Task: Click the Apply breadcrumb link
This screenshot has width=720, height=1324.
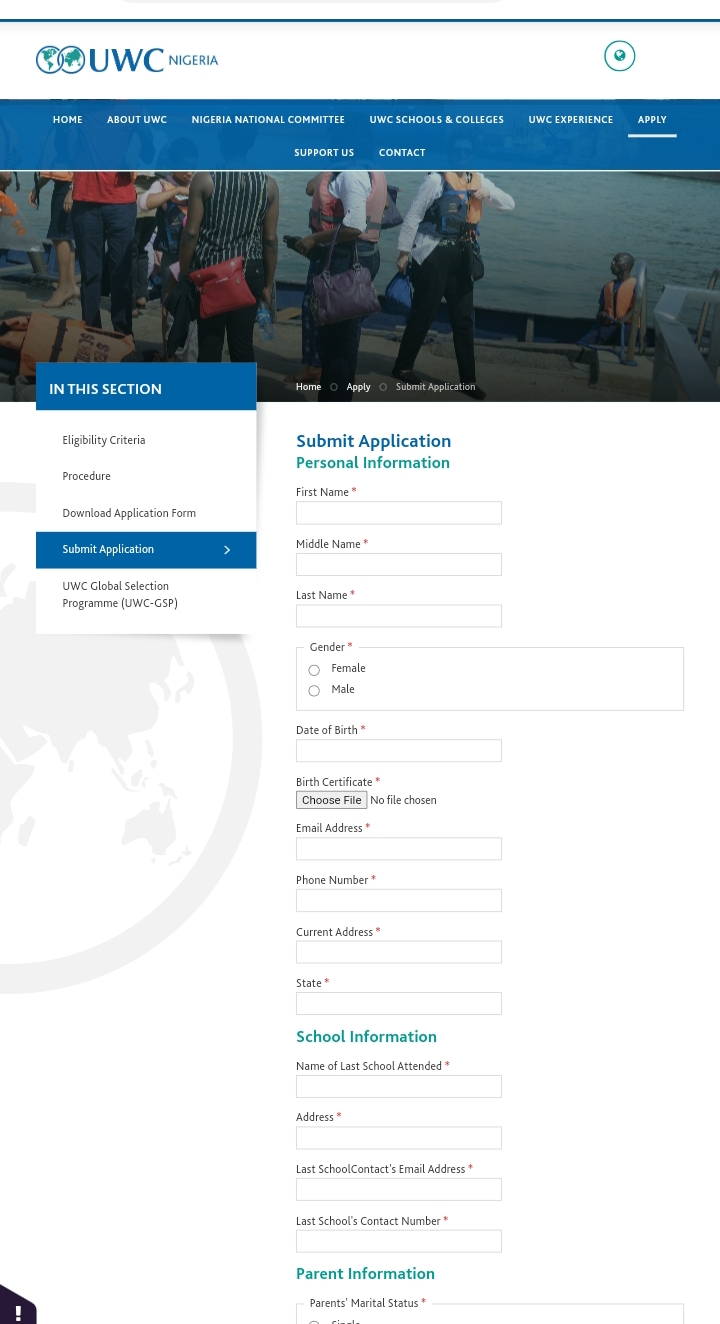Action: [x=358, y=387]
